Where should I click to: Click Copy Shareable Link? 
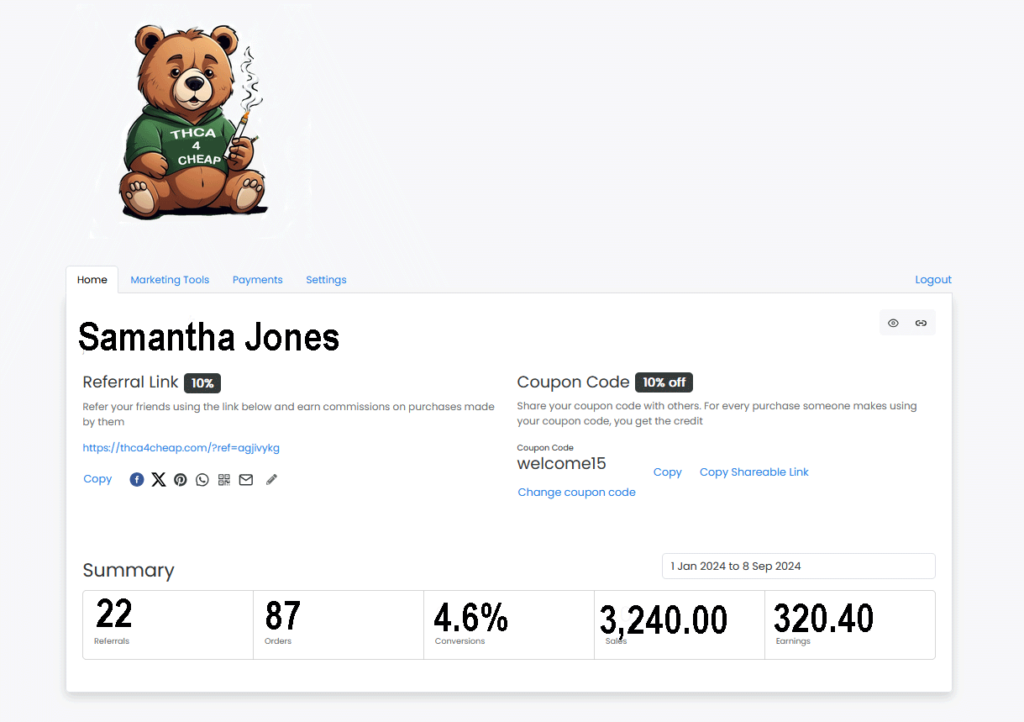click(754, 472)
